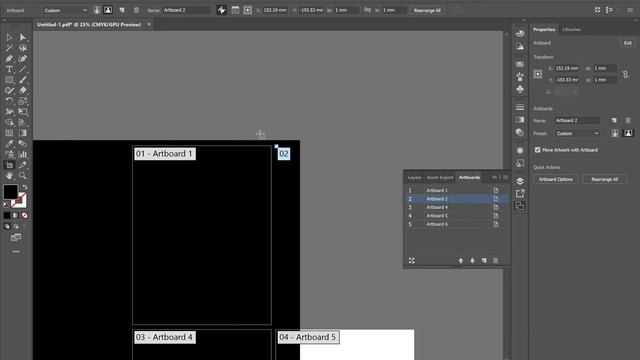Select the Artboard tool

[9, 165]
